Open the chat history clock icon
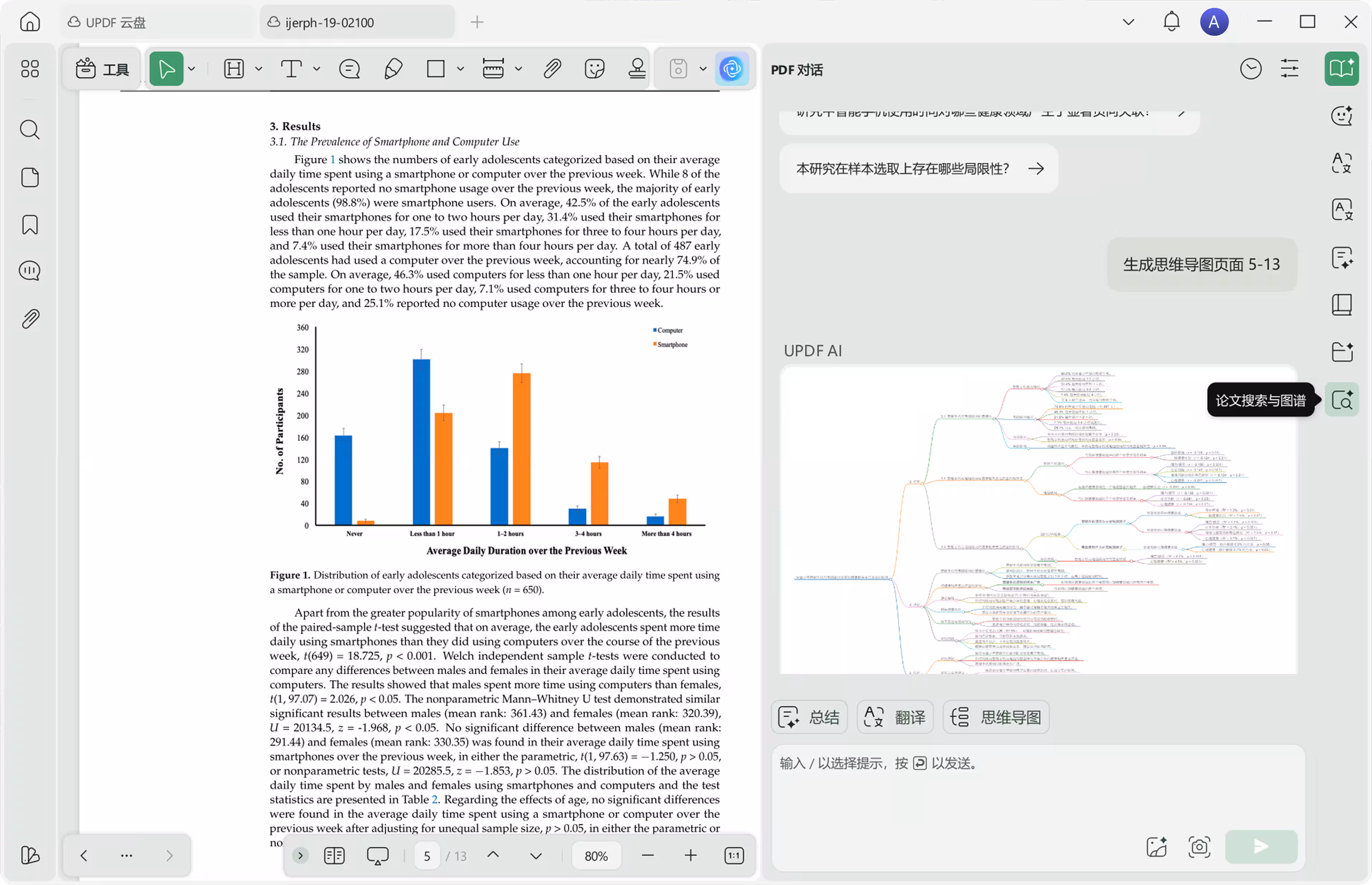Screen dimensions: 1372x885 [1251, 69]
